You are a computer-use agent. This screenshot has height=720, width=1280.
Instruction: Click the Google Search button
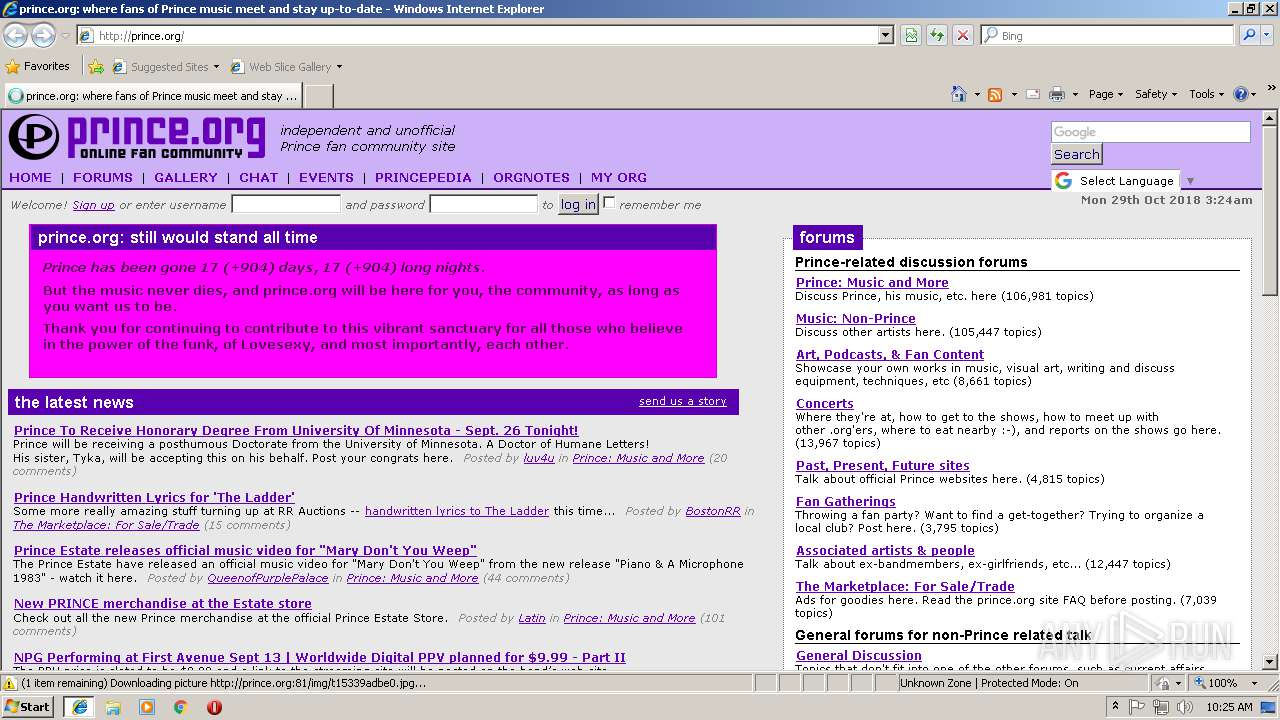1076,154
